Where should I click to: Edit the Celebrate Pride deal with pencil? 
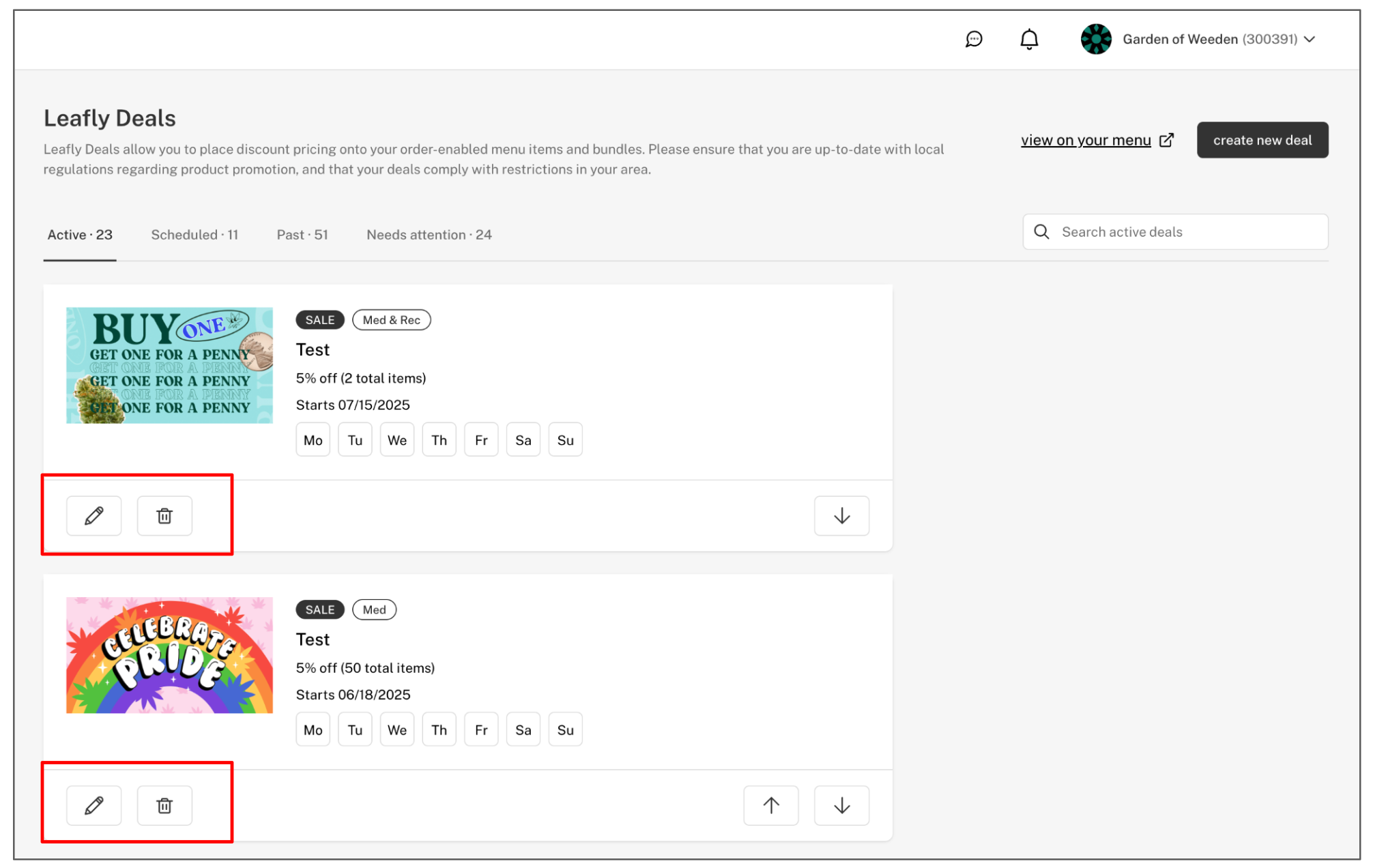[94, 805]
